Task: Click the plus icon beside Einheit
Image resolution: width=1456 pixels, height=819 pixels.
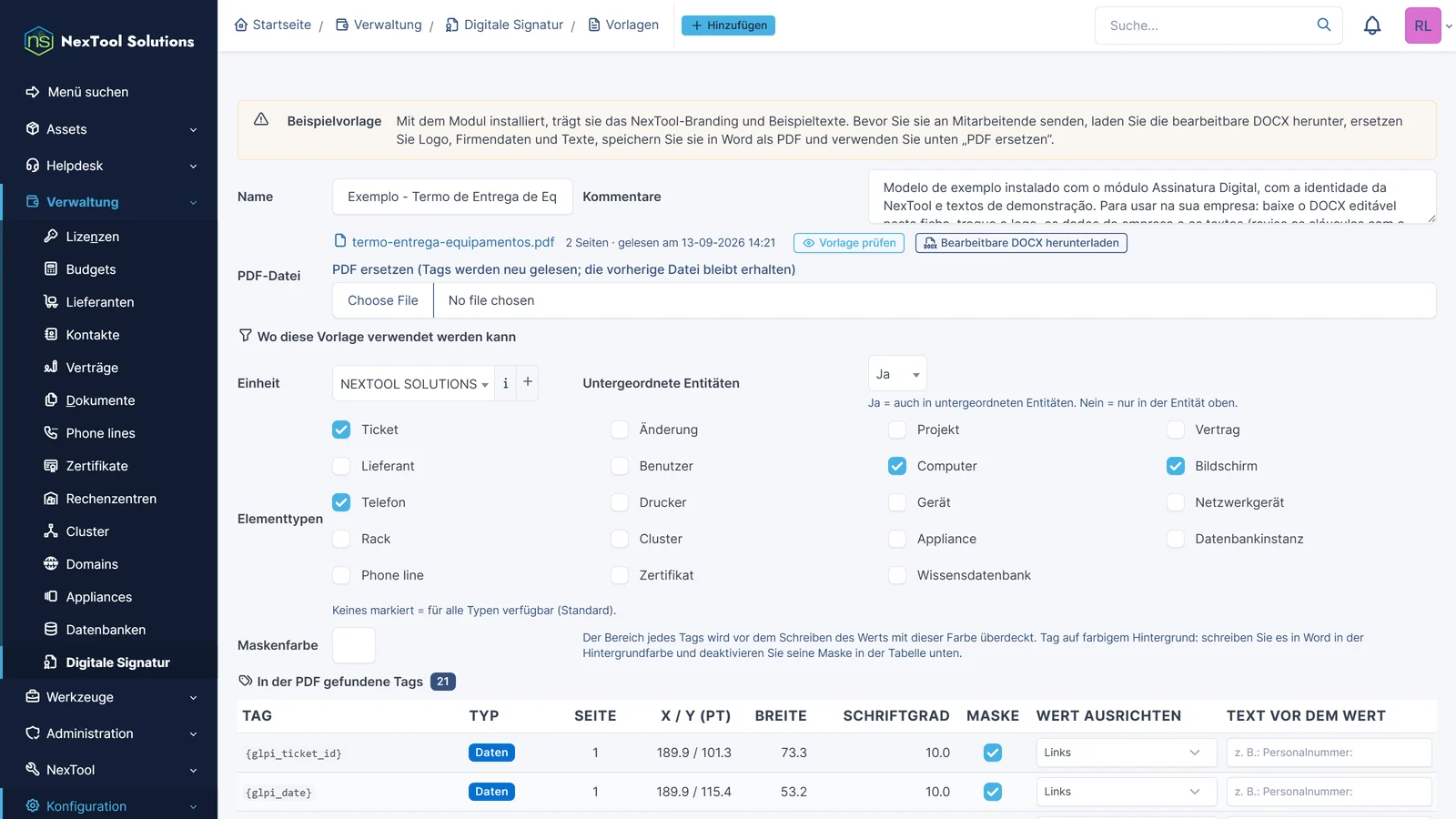Action: pyautogui.click(x=528, y=382)
